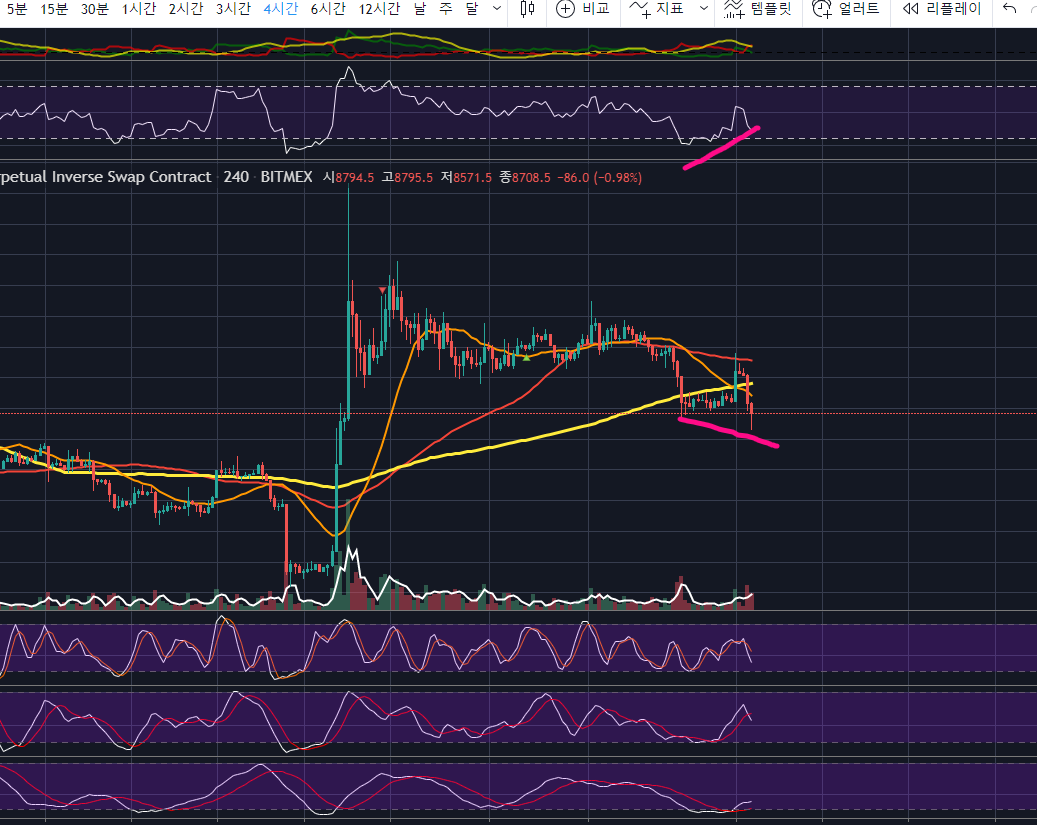Click the active 4시간 interval
Screen dimensions: 1037x825
[280, 9]
